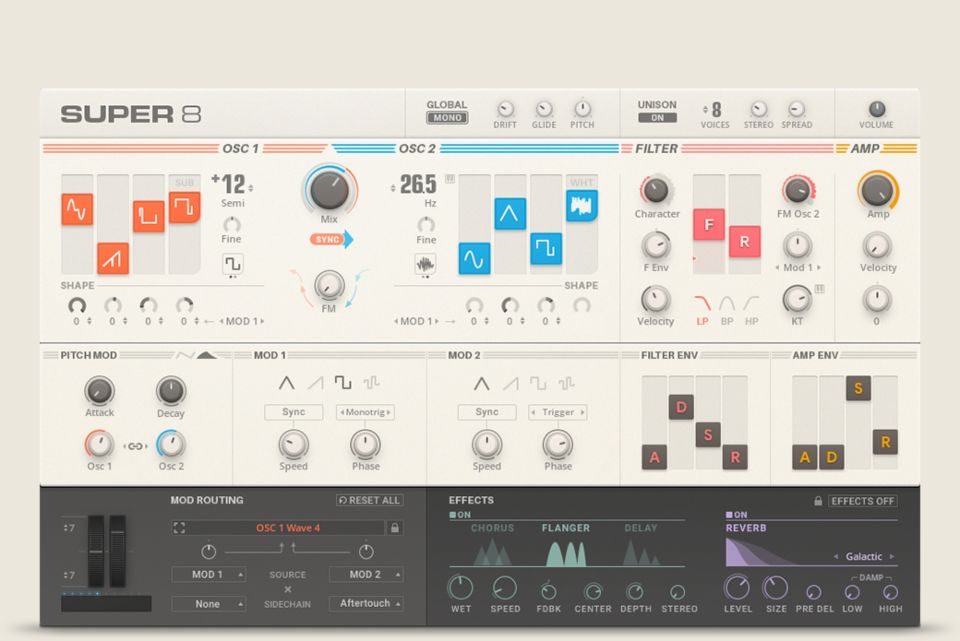The image size is (960, 641).
Task: Select the OSC 1 sawtooth wave block
Action: click(x=113, y=258)
